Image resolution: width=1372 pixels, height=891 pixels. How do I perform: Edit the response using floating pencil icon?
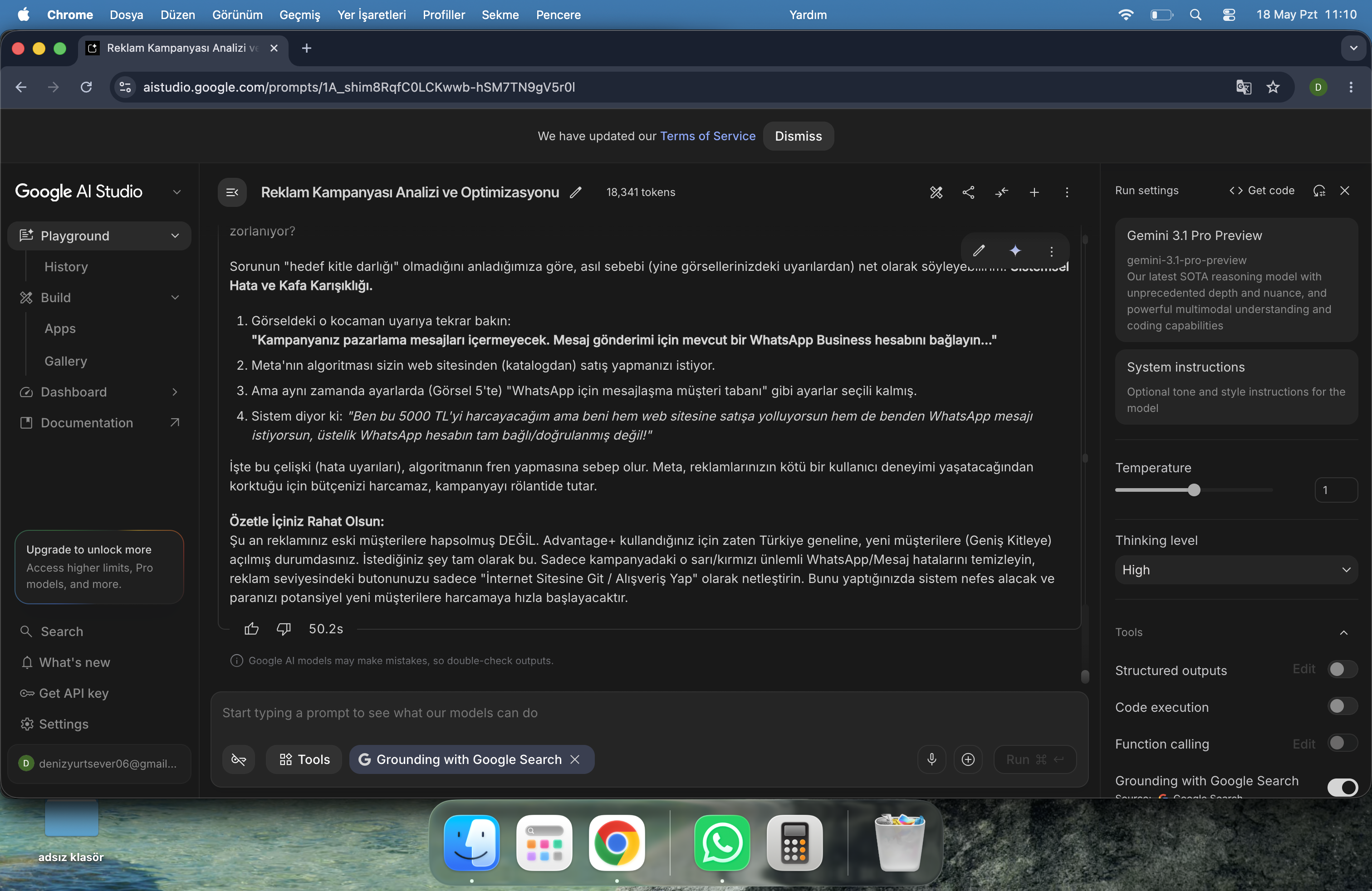(x=979, y=251)
